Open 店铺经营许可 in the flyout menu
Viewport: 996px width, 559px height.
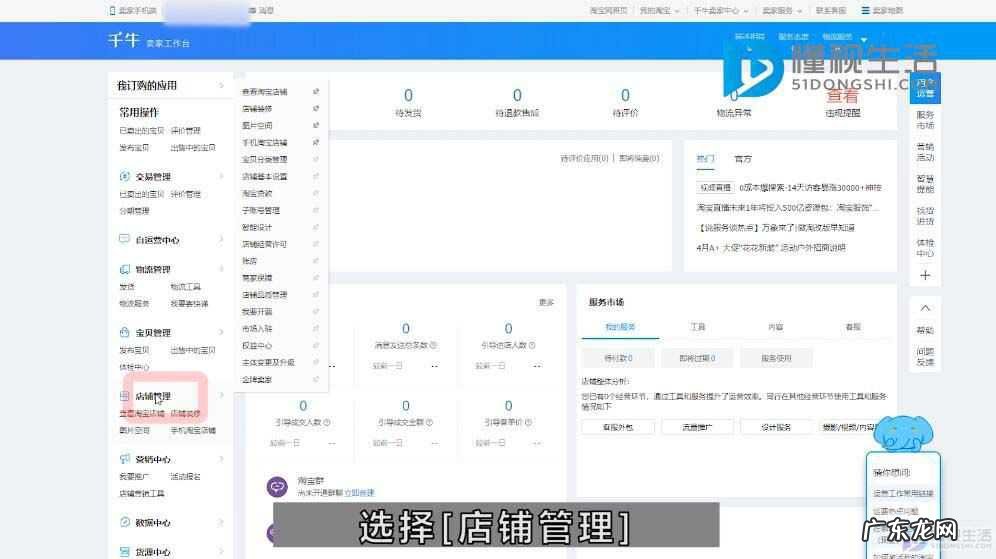264,244
